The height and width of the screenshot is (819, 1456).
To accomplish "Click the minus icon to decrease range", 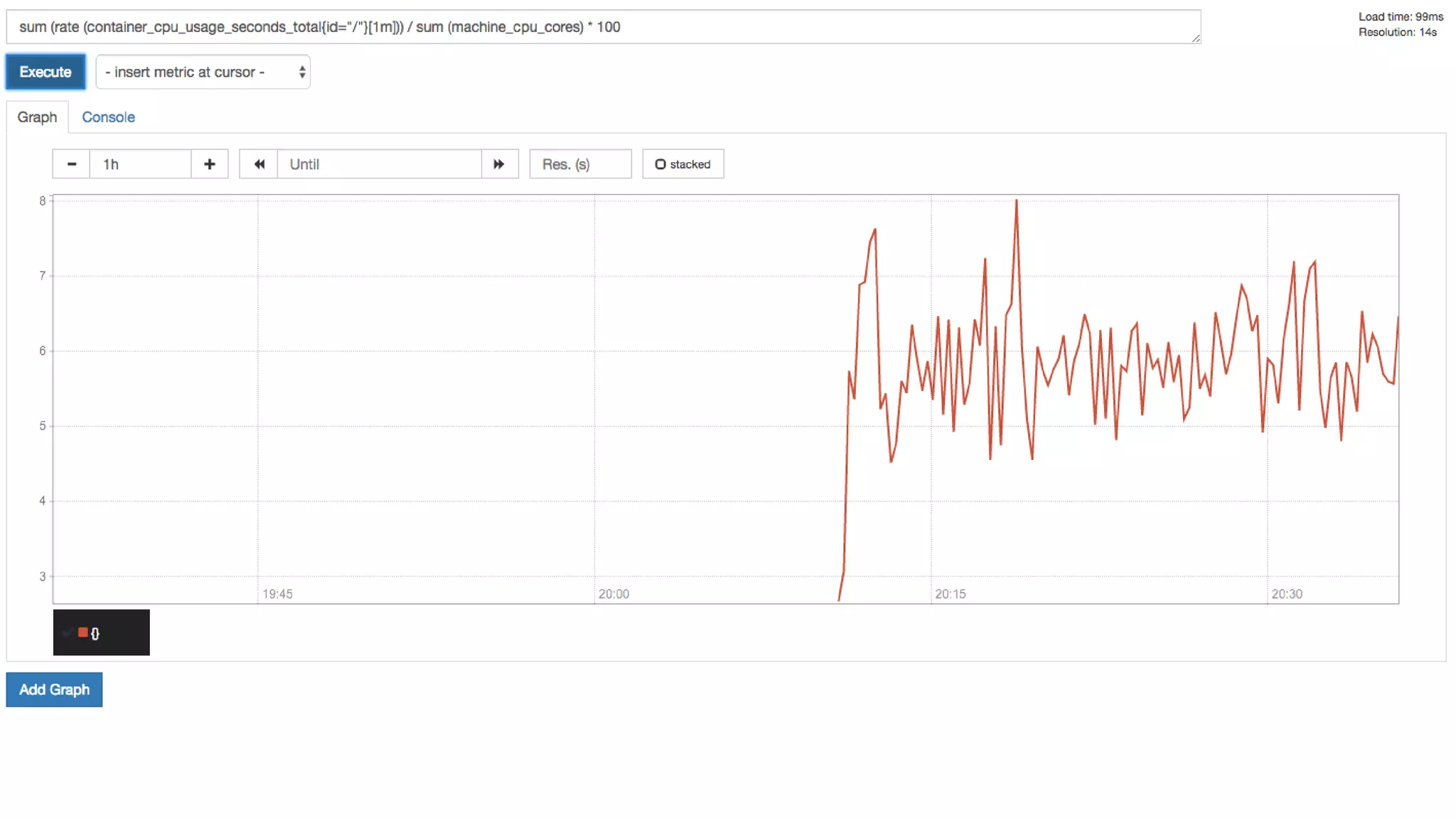I will point(71,164).
